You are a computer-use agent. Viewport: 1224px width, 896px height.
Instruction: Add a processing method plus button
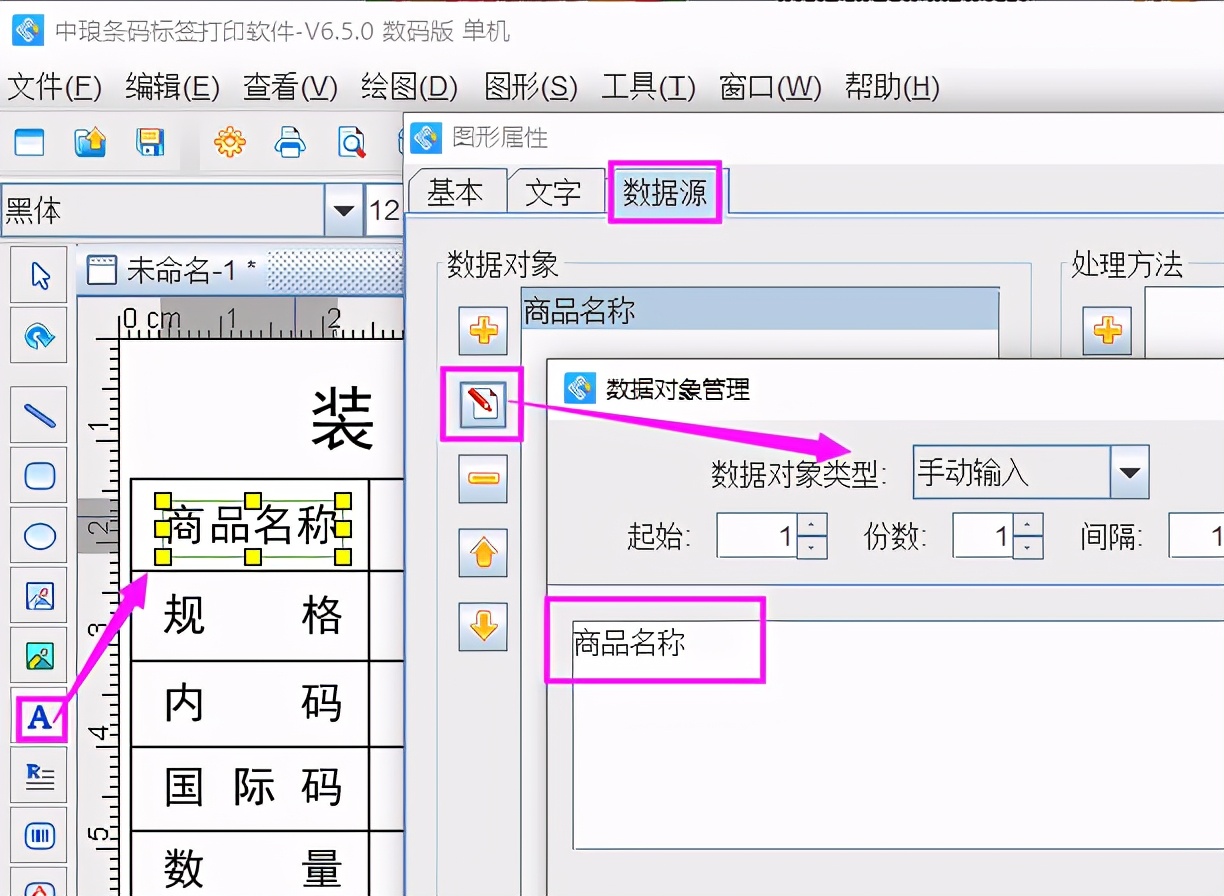point(1107,330)
